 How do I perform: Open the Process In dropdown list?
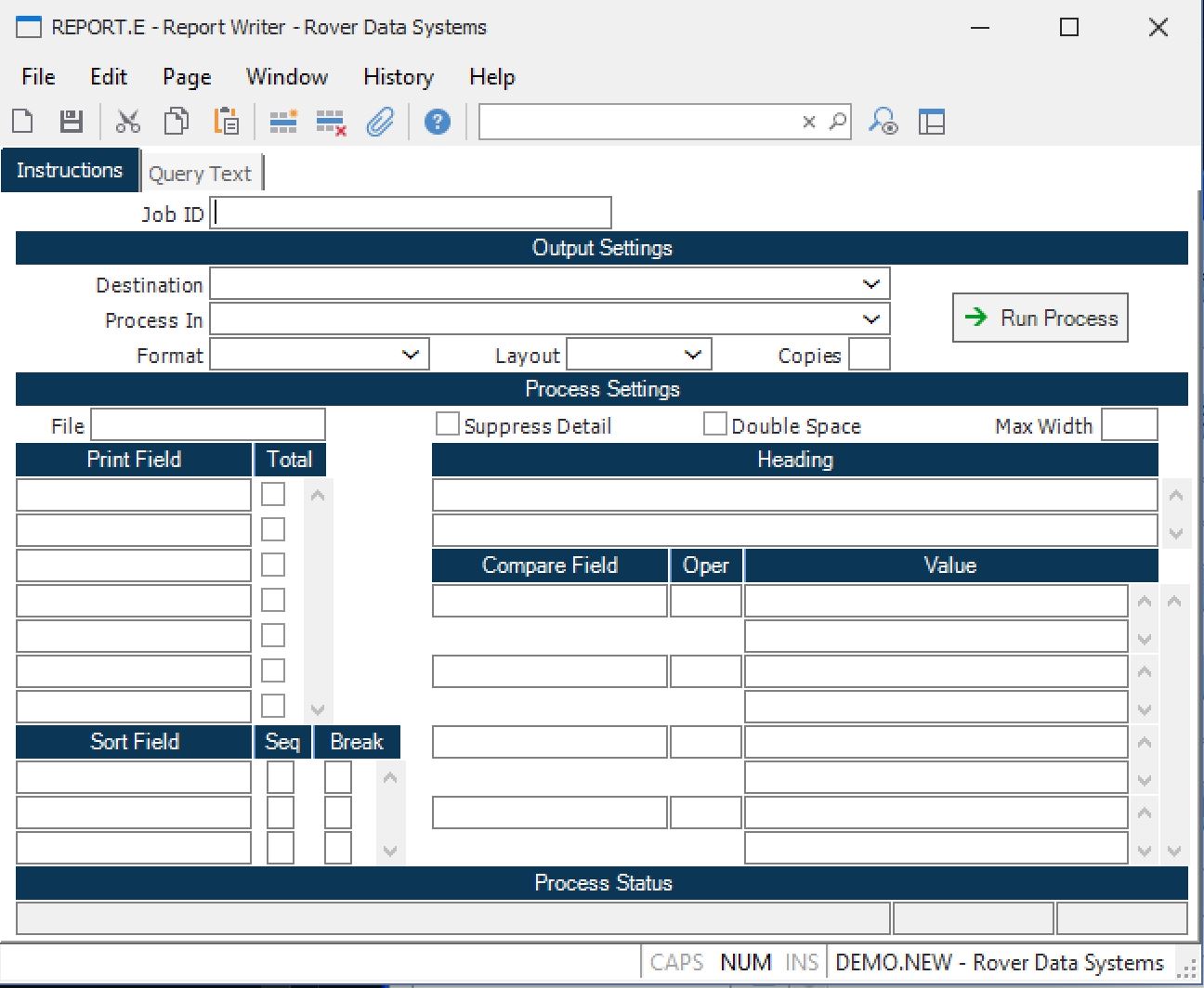point(870,319)
